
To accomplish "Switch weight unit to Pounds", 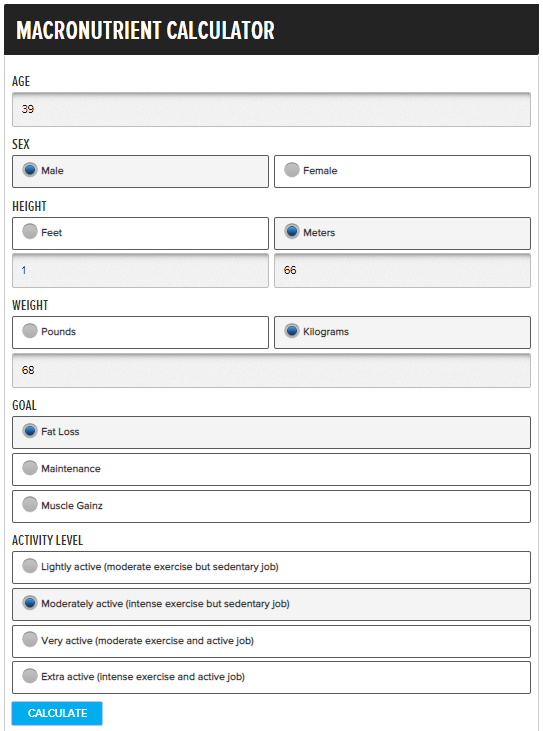I will click(x=140, y=332).
